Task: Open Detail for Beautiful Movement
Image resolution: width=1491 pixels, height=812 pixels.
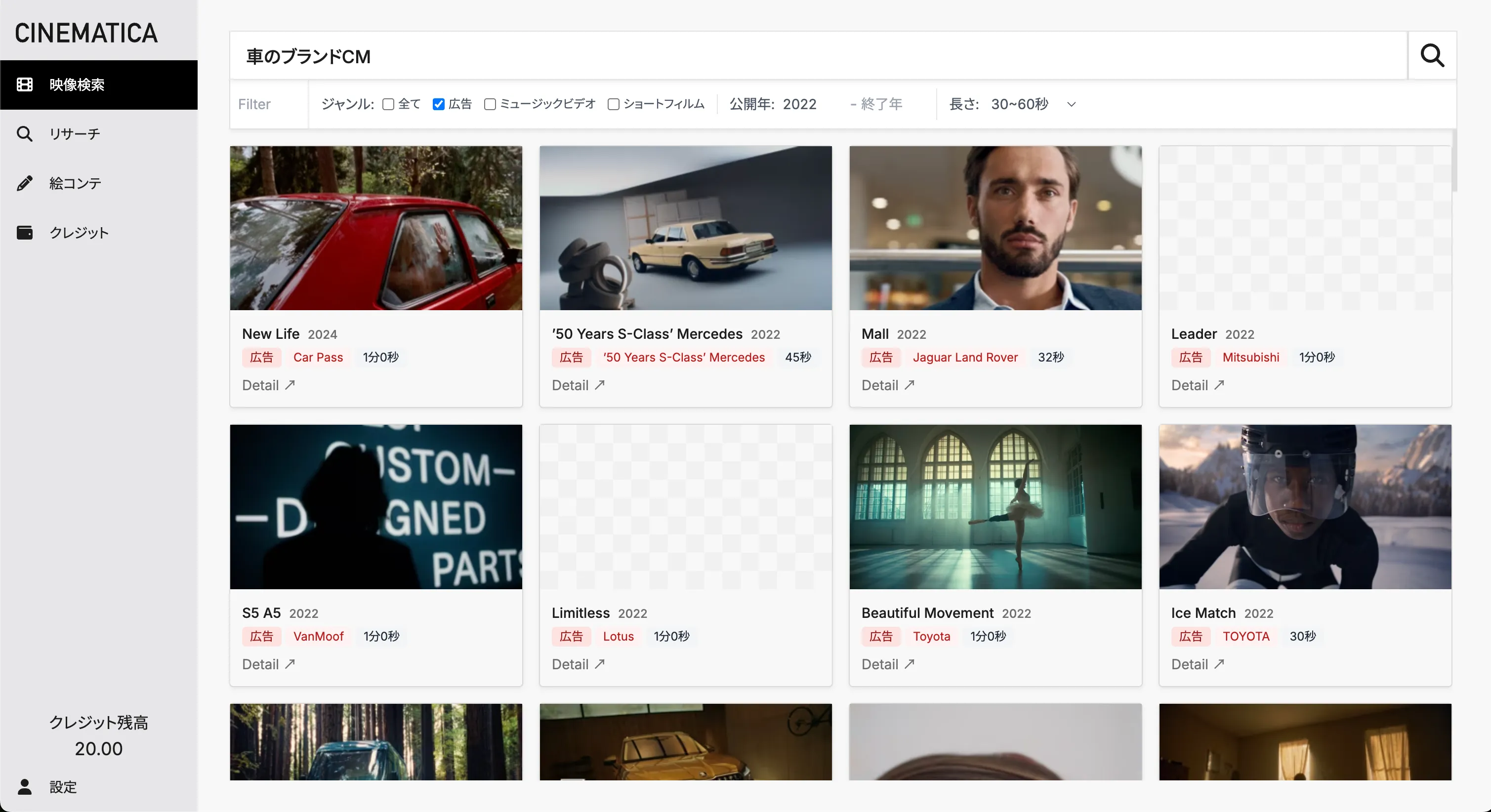Action: (x=887, y=664)
